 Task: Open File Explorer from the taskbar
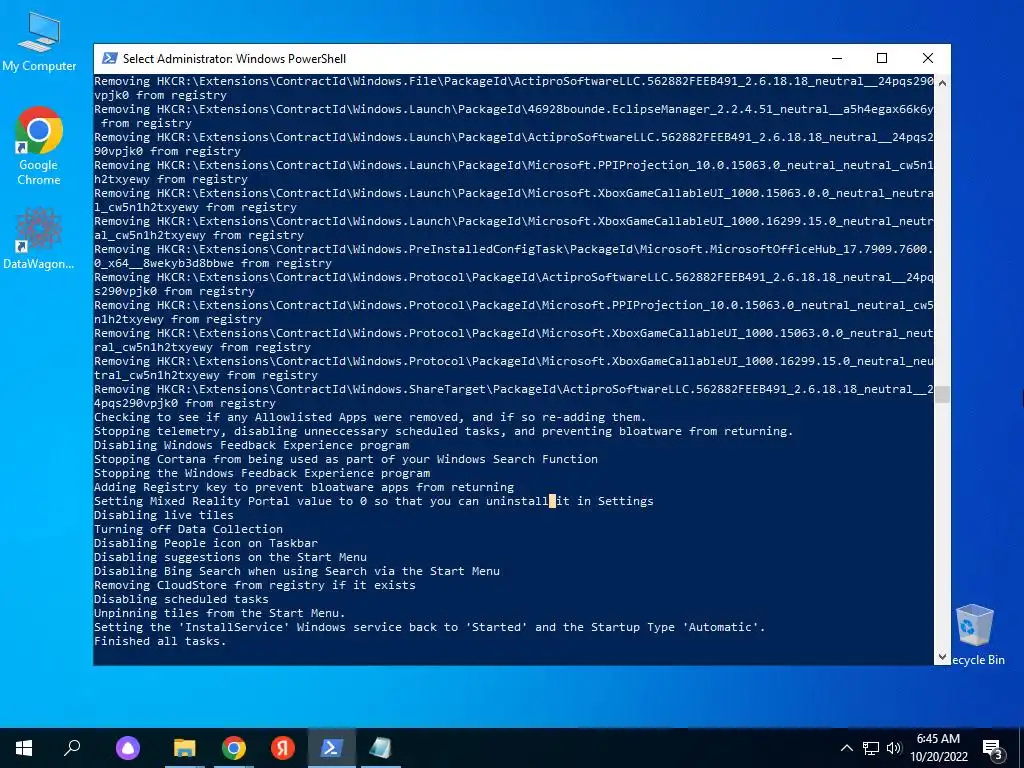pos(185,748)
